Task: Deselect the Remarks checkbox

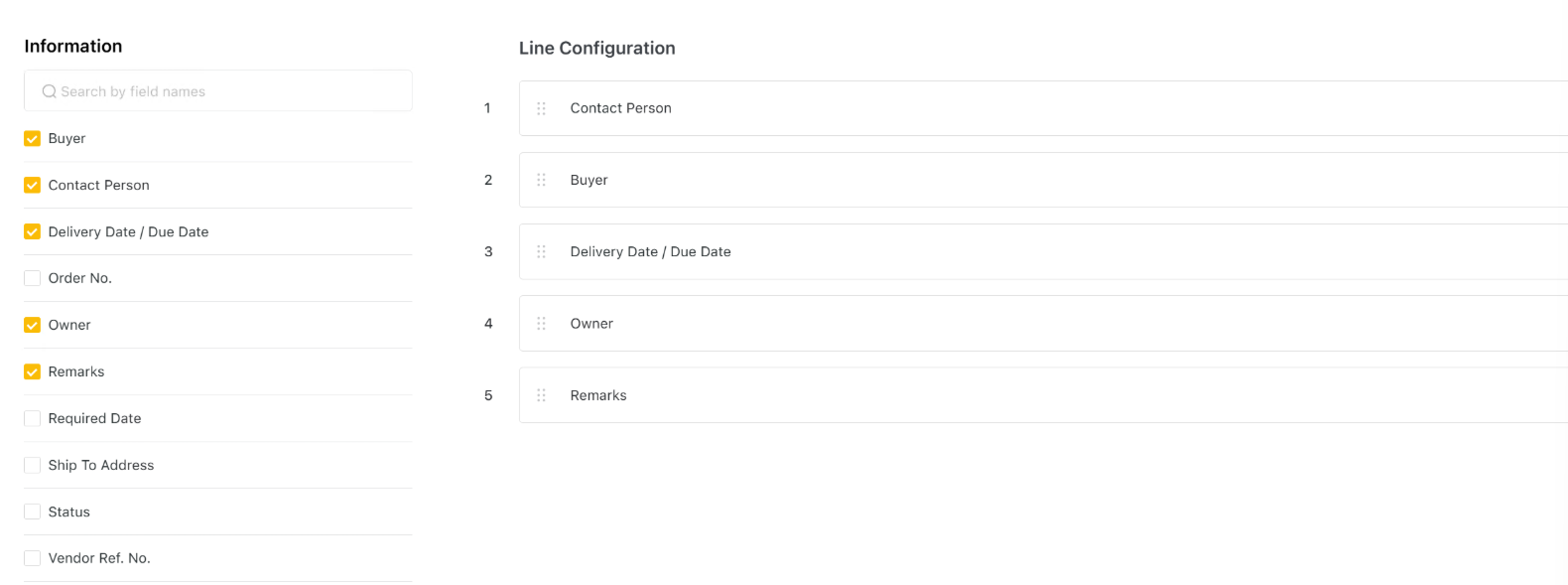Action: point(33,372)
